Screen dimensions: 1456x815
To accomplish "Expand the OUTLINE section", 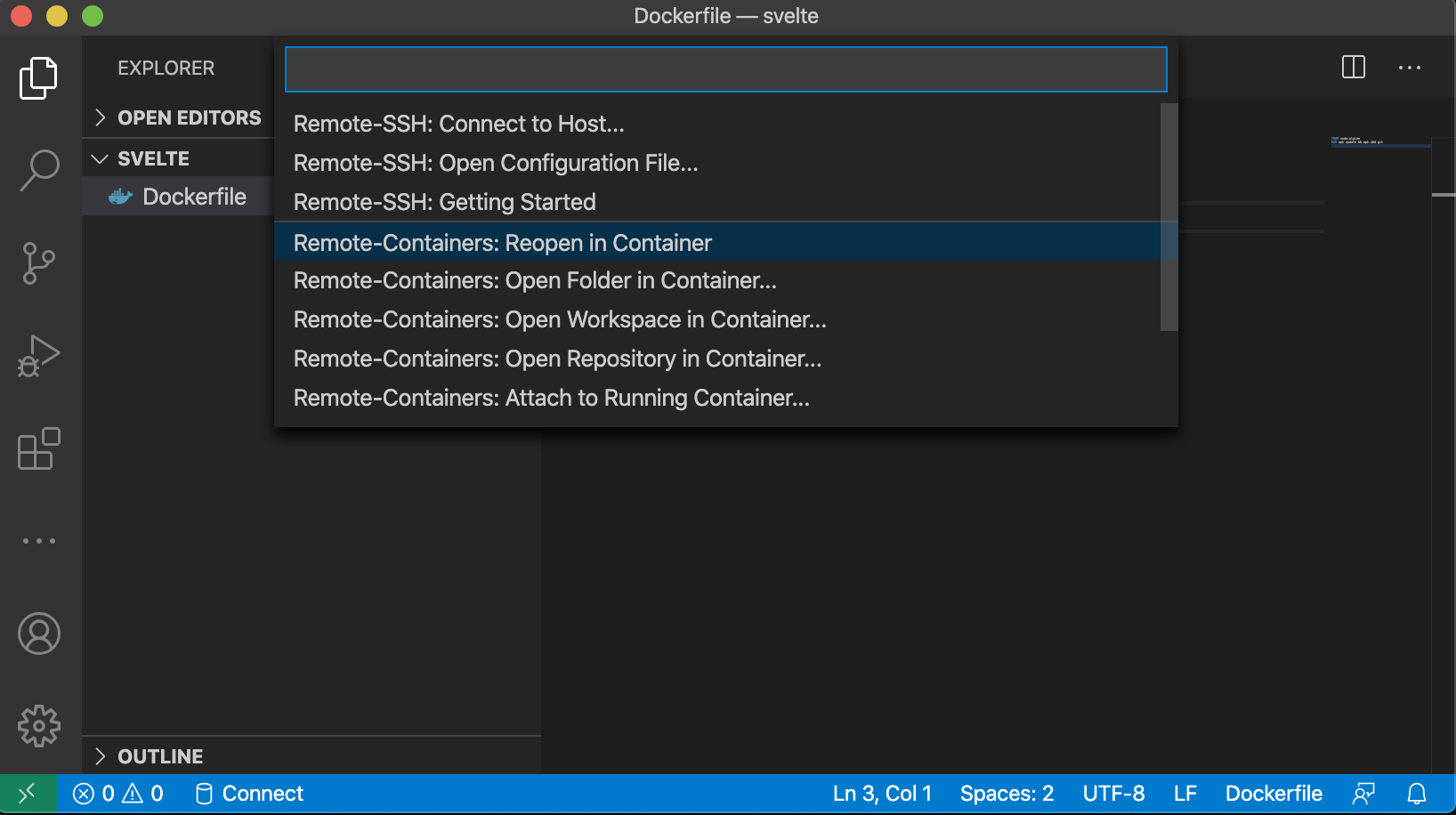I will point(311,756).
